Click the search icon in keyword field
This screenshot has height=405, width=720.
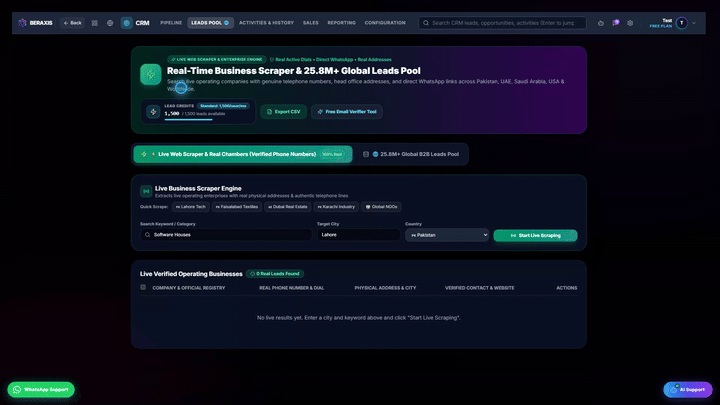tap(147, 235)
